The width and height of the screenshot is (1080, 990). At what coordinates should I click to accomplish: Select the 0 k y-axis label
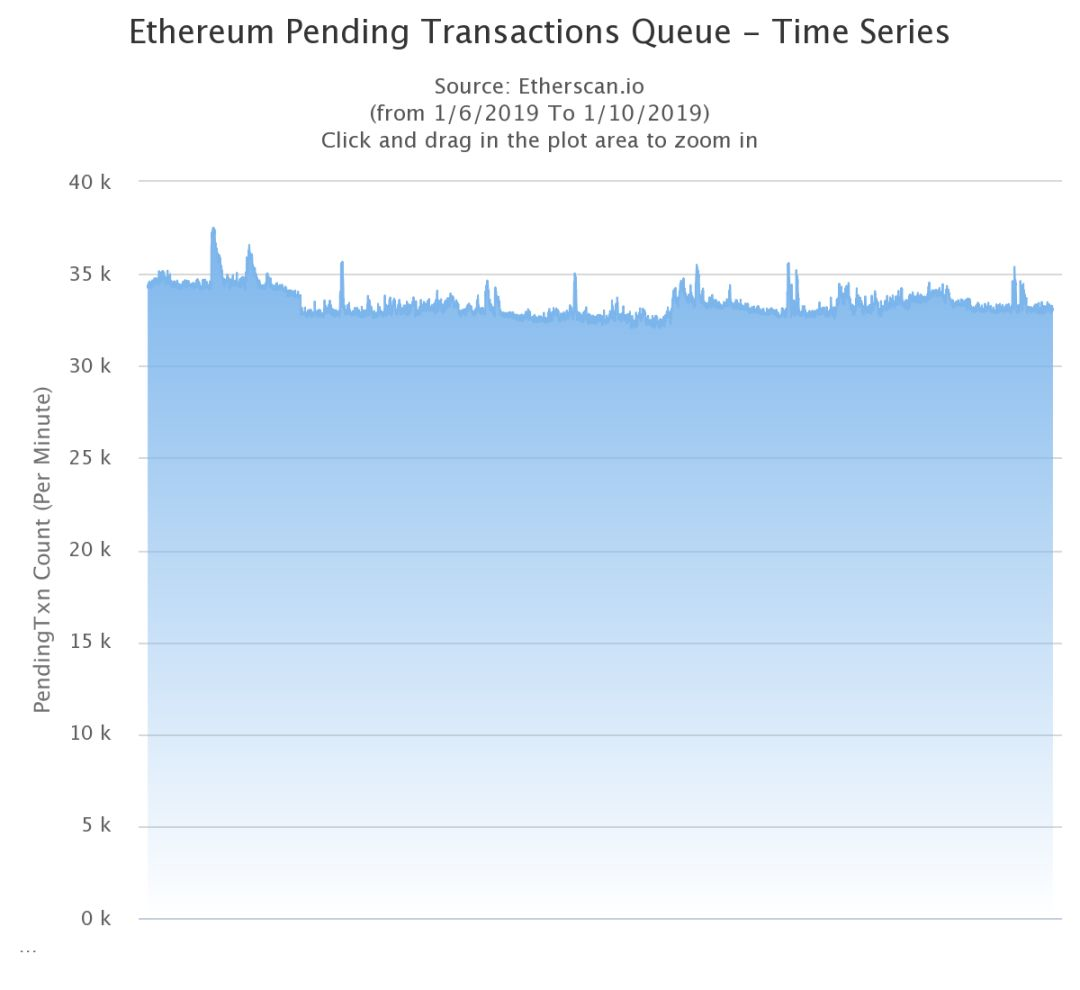(93, 918)
